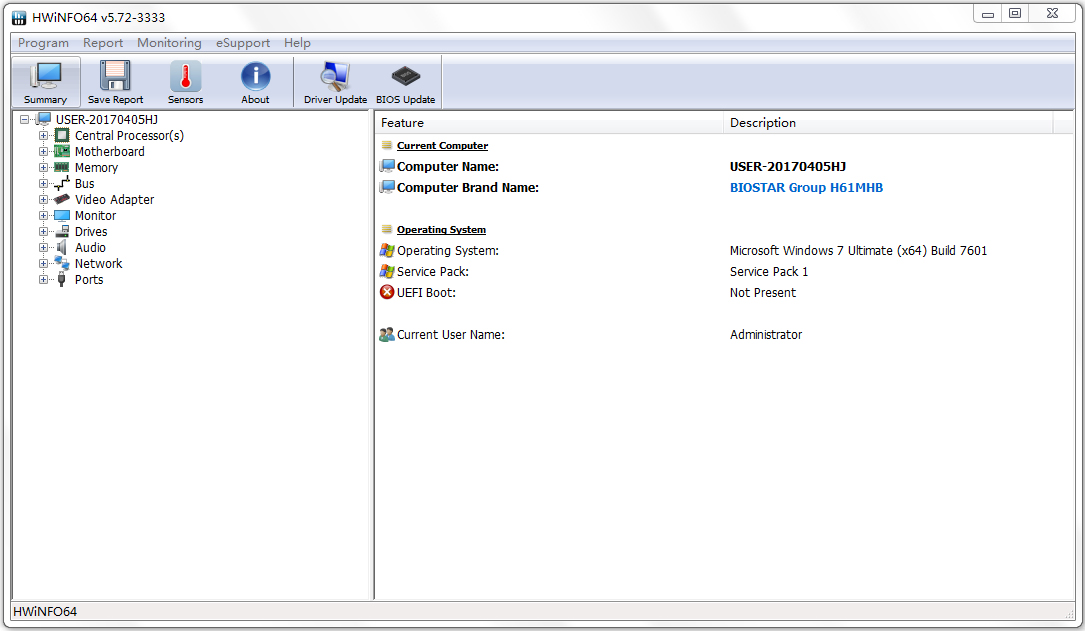
Task: Open the Report menu
Action: coord(103,43)
